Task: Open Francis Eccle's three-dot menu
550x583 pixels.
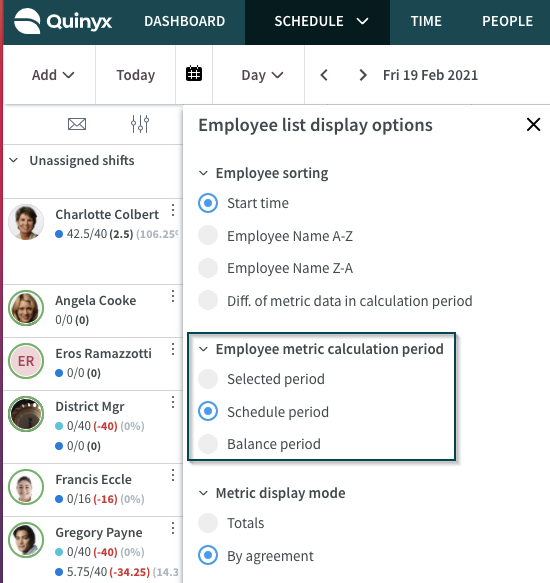Action: pyautogui.click(x=173, y=475)
